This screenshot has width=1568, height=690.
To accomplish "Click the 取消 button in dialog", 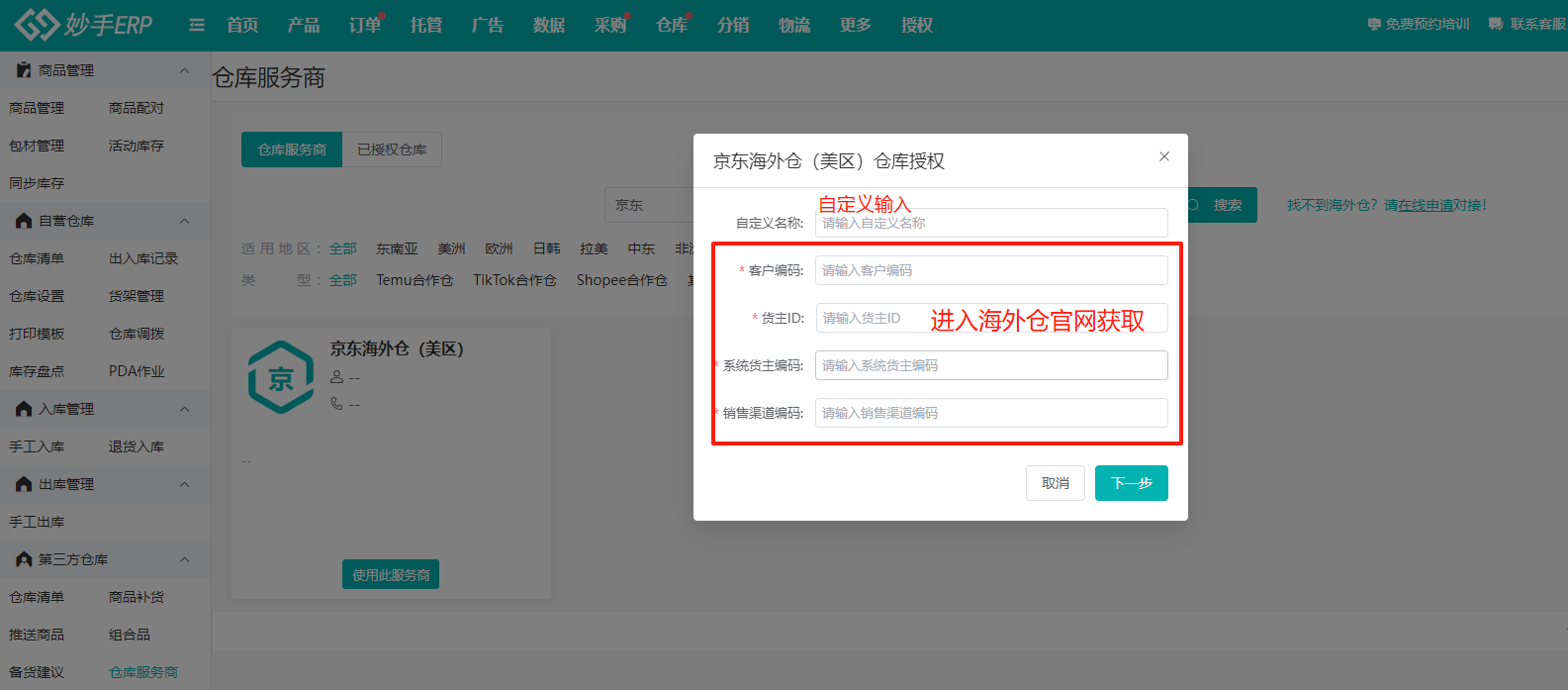I will click(x=1056, y=483).
